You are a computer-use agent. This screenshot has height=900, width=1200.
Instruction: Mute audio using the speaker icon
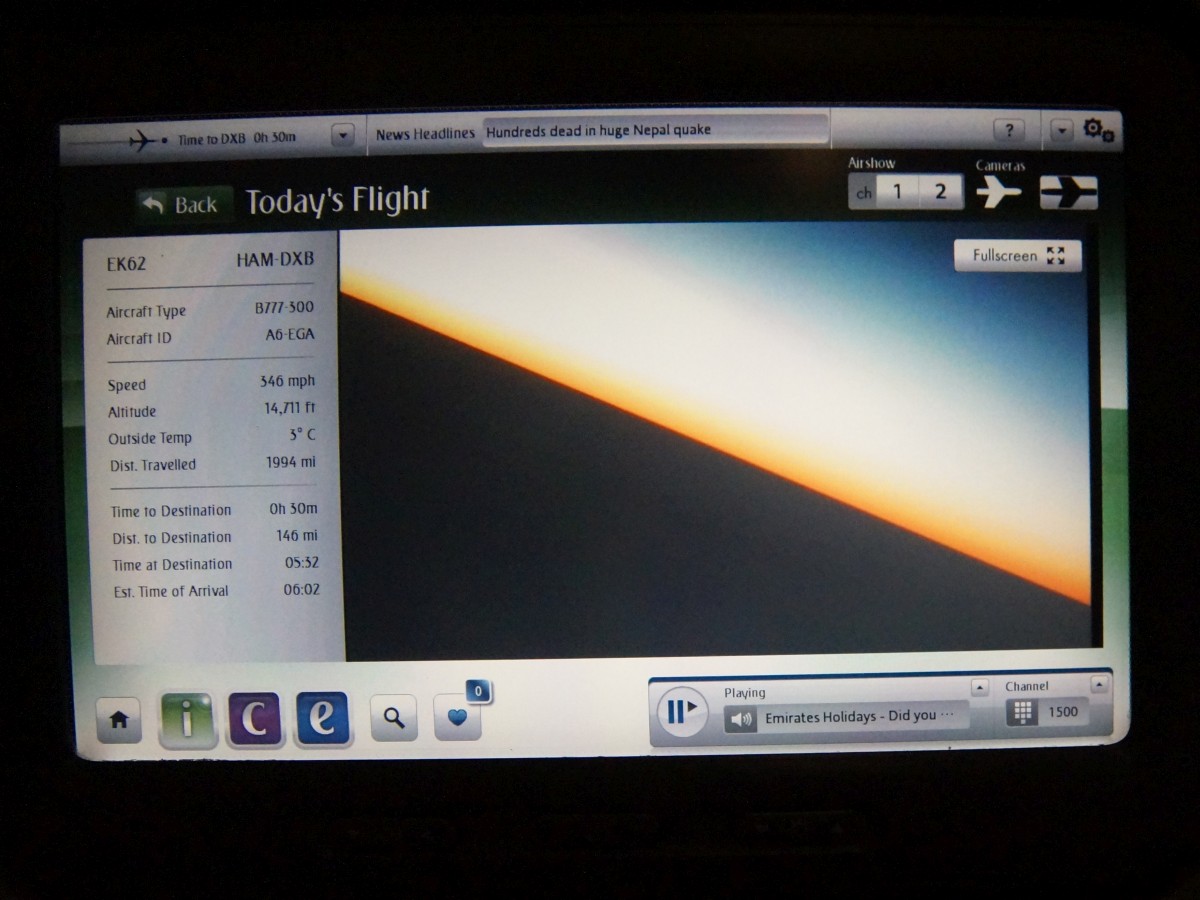click(740, 717)
